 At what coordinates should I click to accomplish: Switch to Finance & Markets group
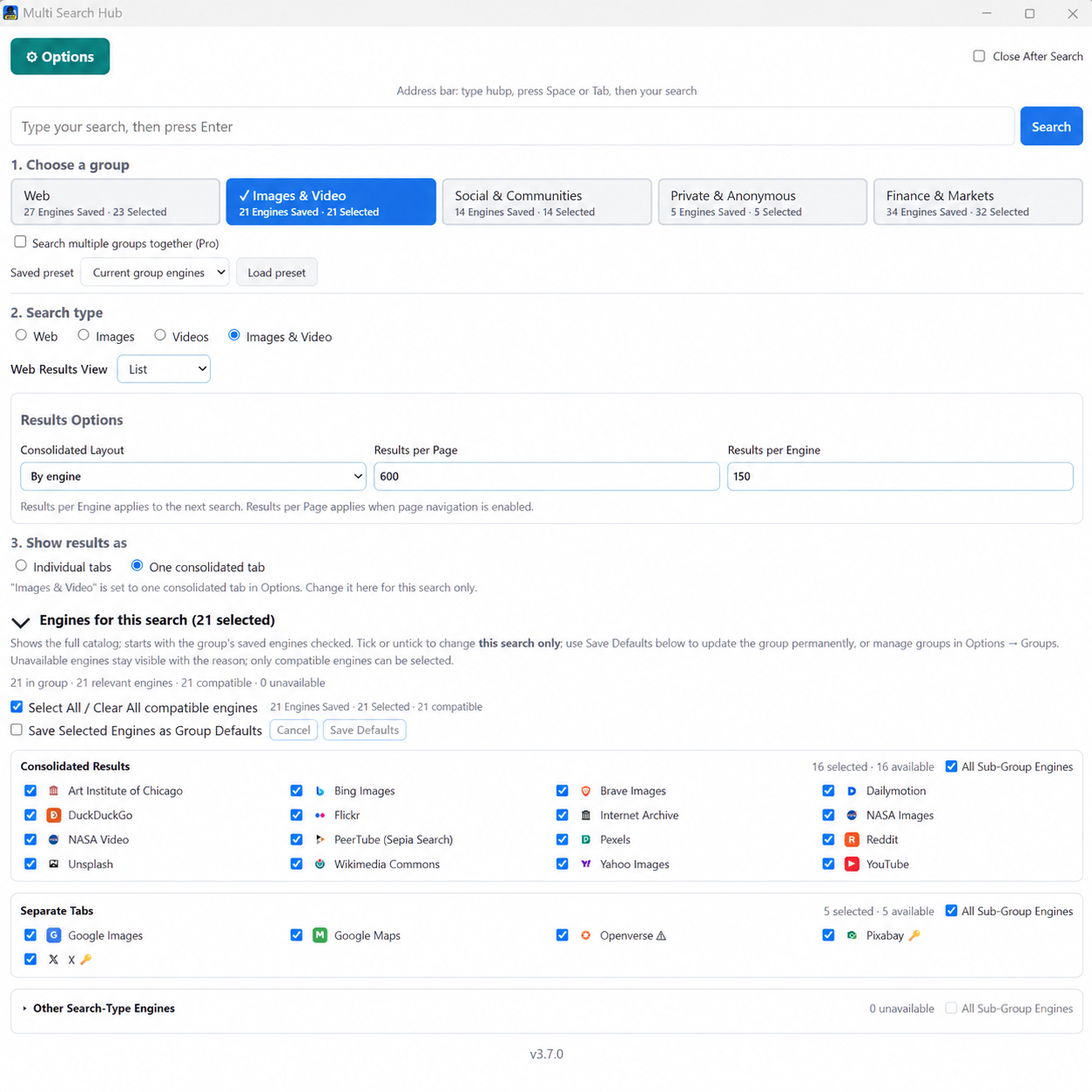[x=978, y=202]
